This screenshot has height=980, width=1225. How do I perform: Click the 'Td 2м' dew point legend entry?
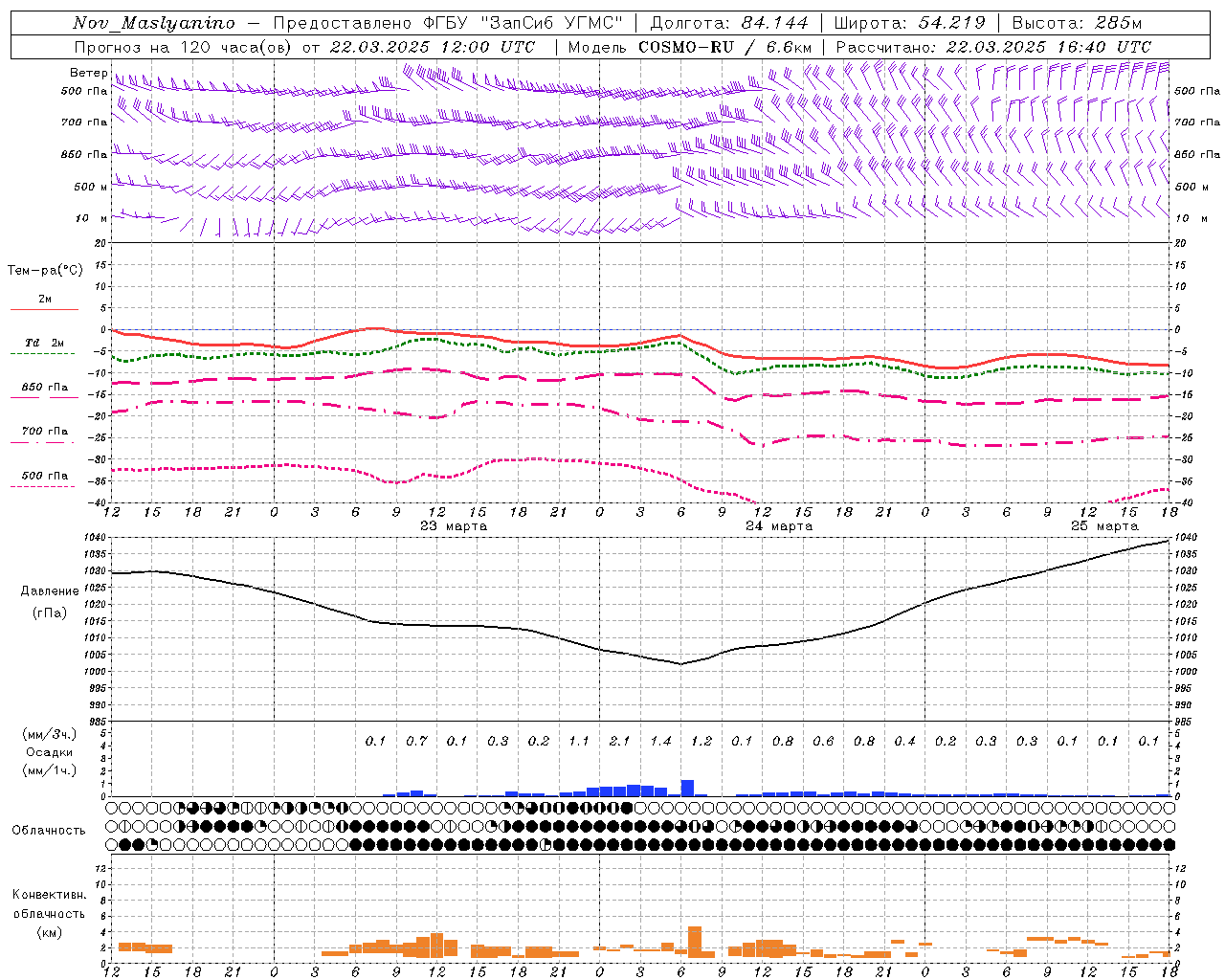[45, 343]
